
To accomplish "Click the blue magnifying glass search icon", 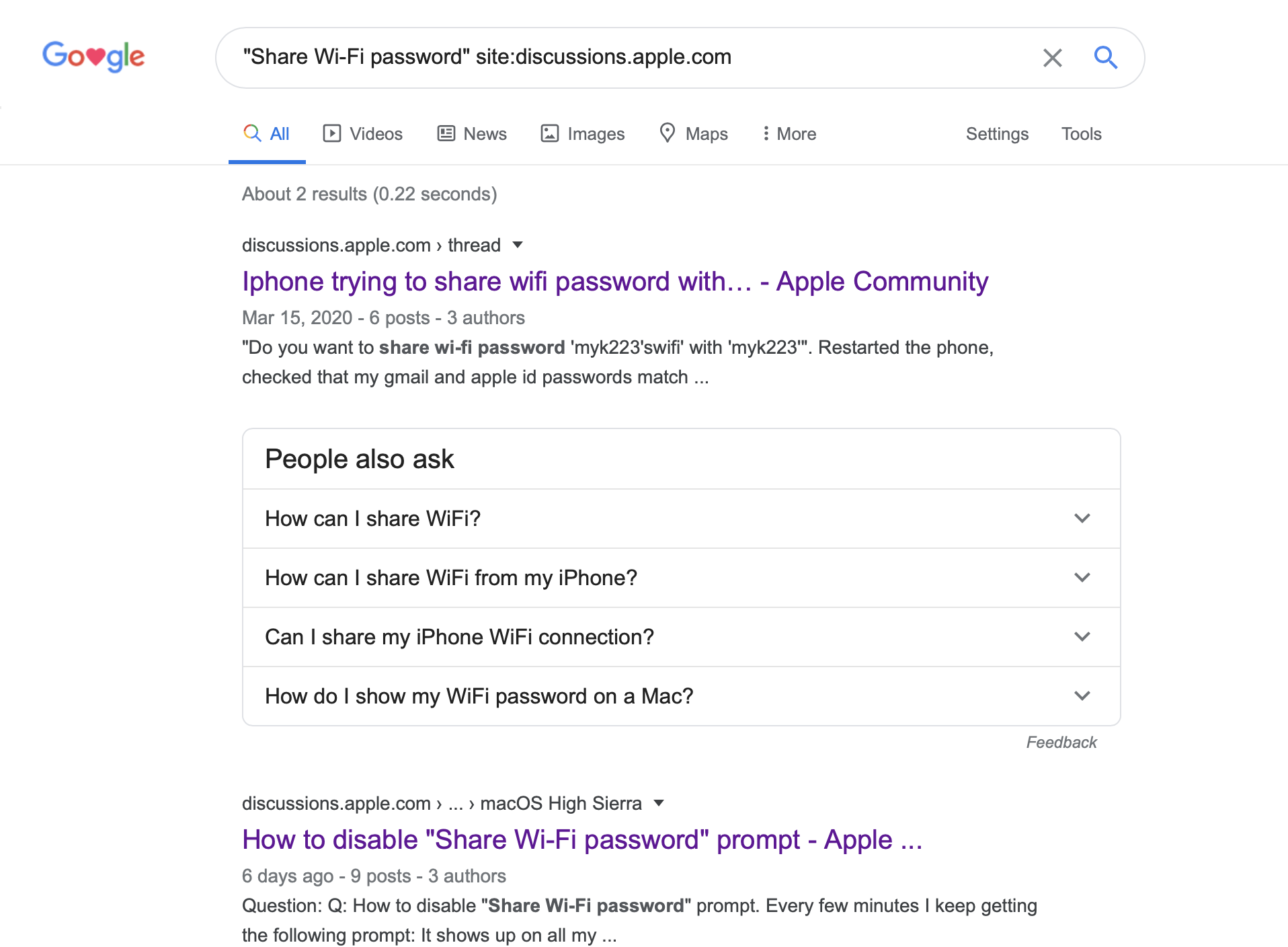I will click(x=1105, y=58).
